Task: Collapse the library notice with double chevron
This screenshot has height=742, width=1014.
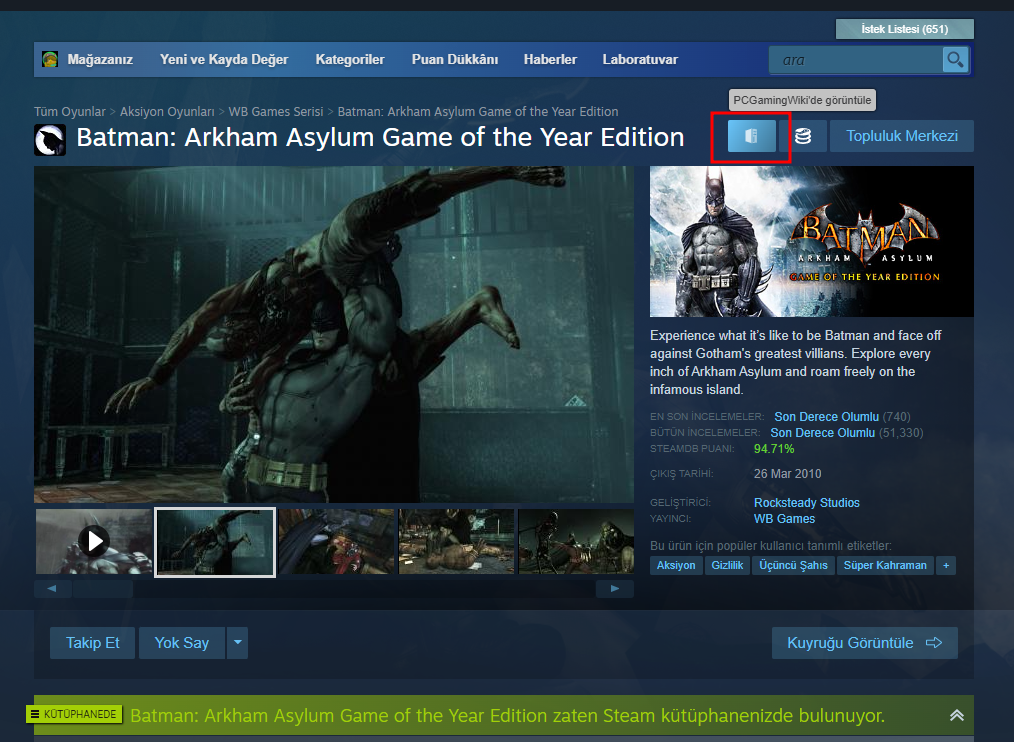Action: tap(956, 715)
